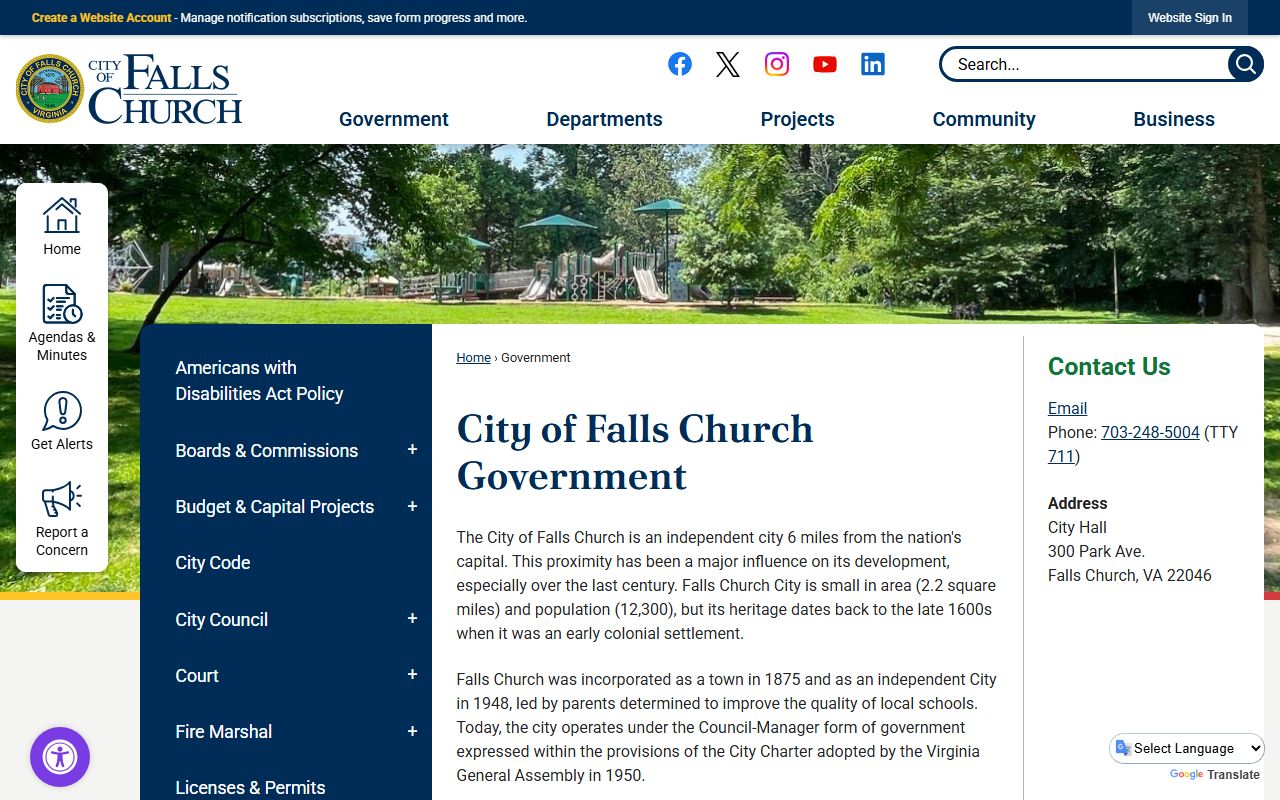The image size is (1280, 800).
Task: Open the Select Language dropdown
Action: click(x=1187, y=748)
